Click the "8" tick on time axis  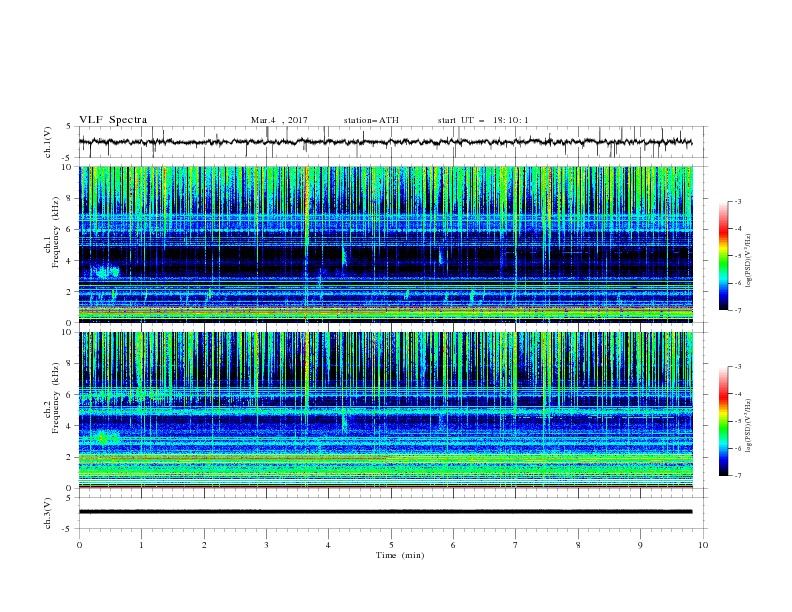[578, 545]
